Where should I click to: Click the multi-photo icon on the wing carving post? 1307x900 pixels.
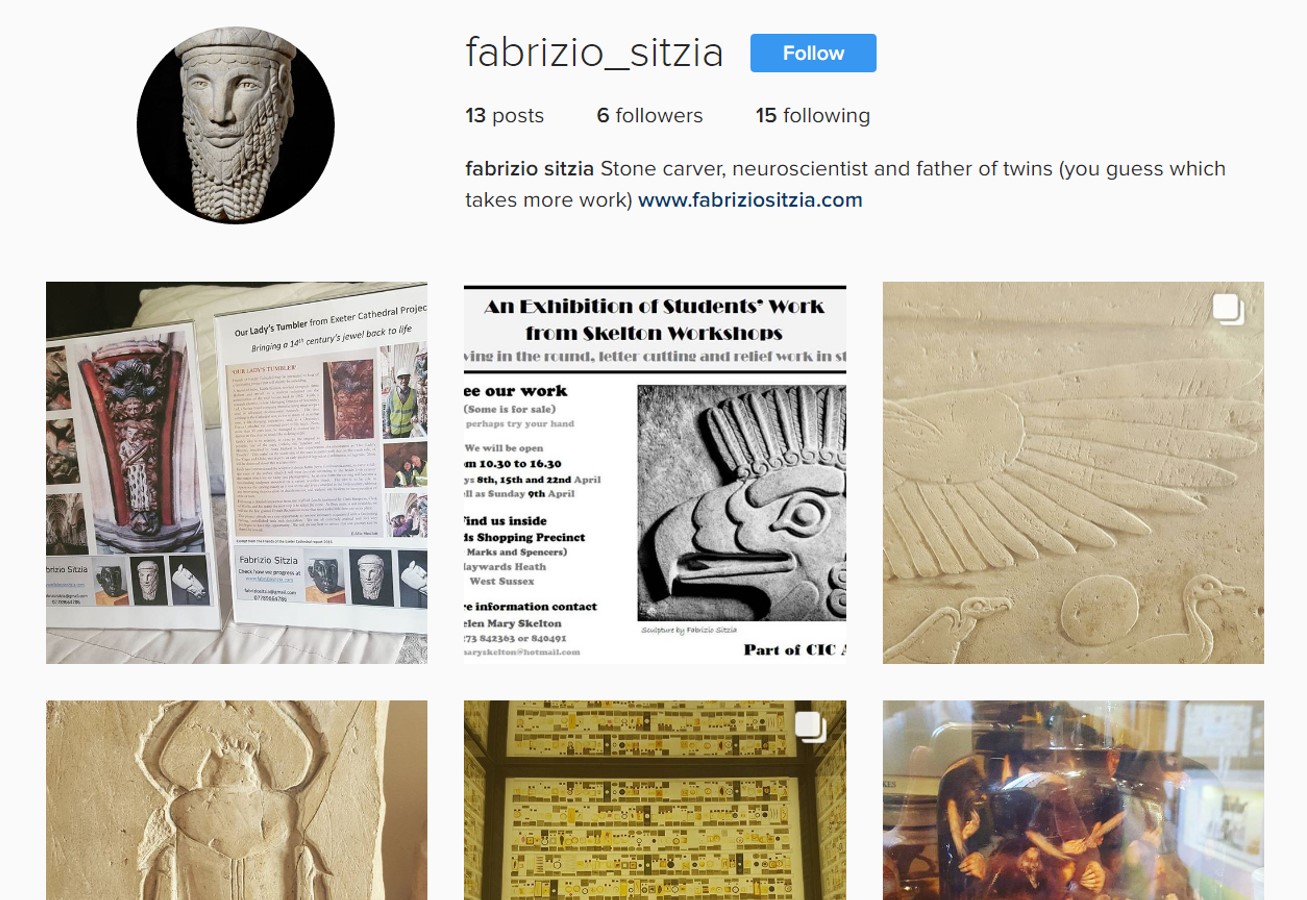1228,309
